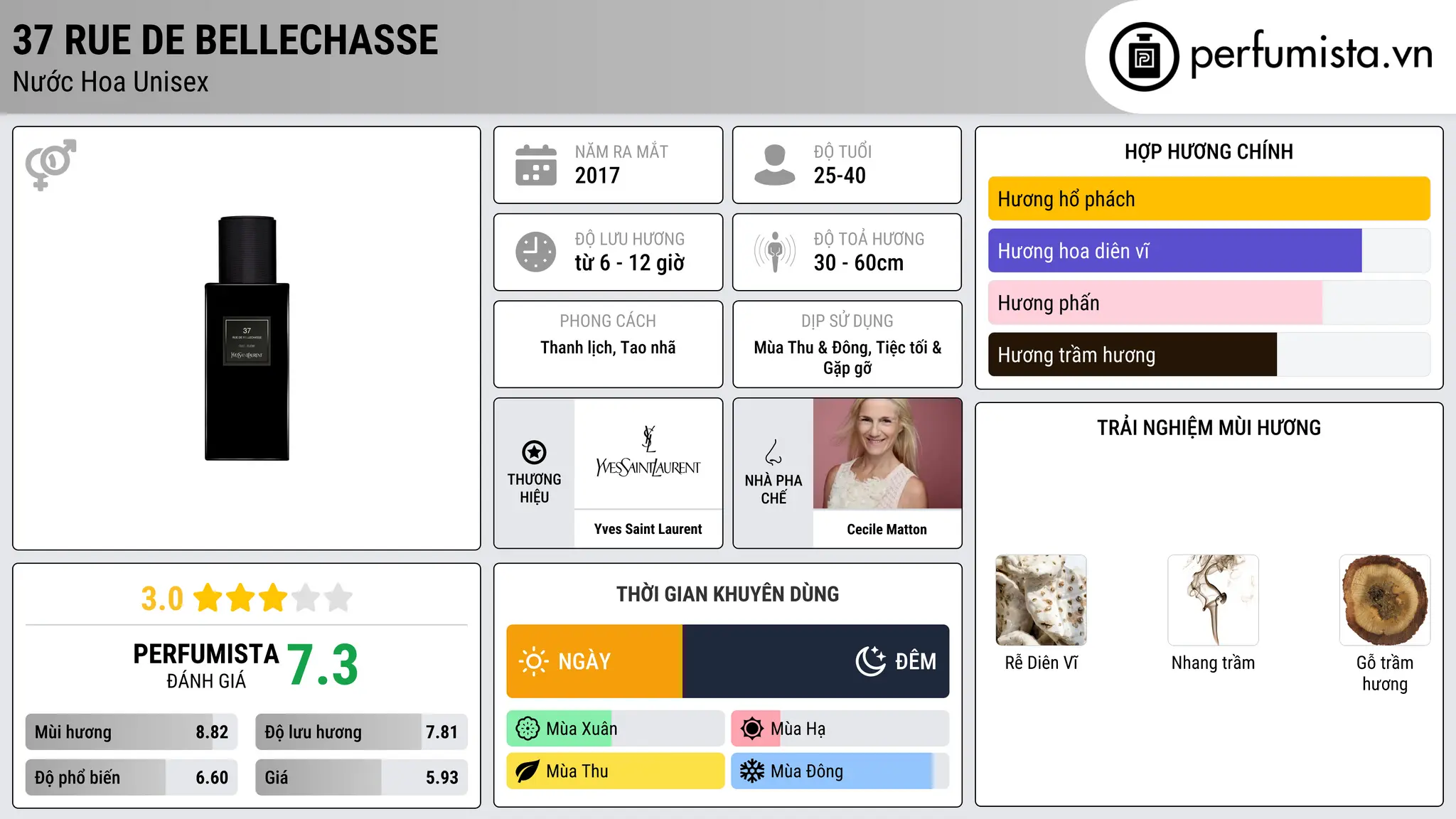Click the black perfume bottle image
The image size is (1456, 819).
(247, 338)
